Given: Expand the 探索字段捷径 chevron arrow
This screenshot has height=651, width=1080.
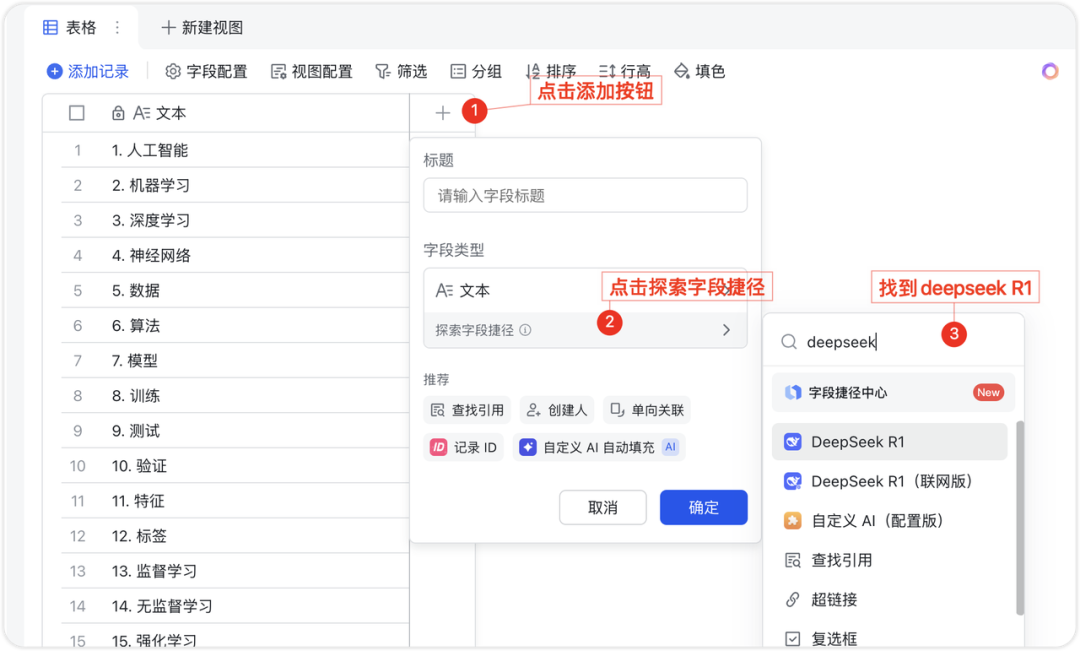Looking at the screenshot, I should coord(727,330).
